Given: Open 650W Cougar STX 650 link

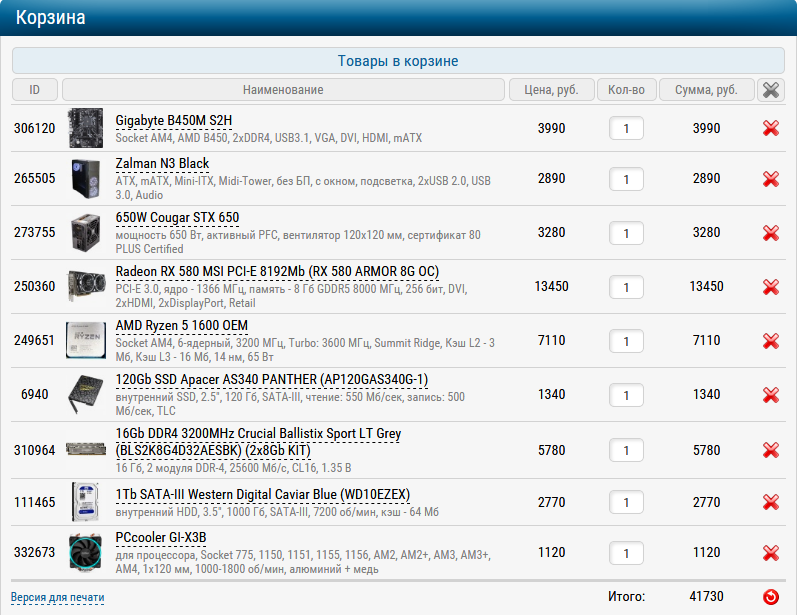Looking at the screenshot, I should point(177,218).
